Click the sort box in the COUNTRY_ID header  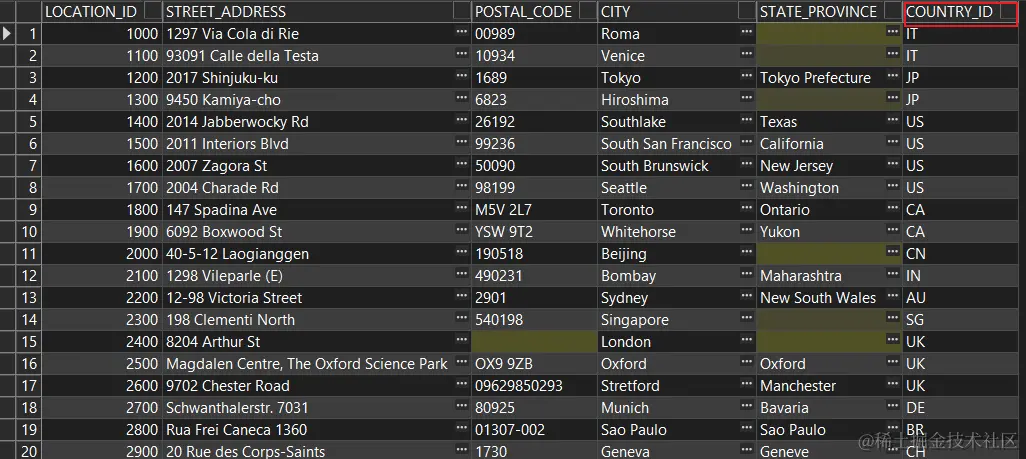1008,11
